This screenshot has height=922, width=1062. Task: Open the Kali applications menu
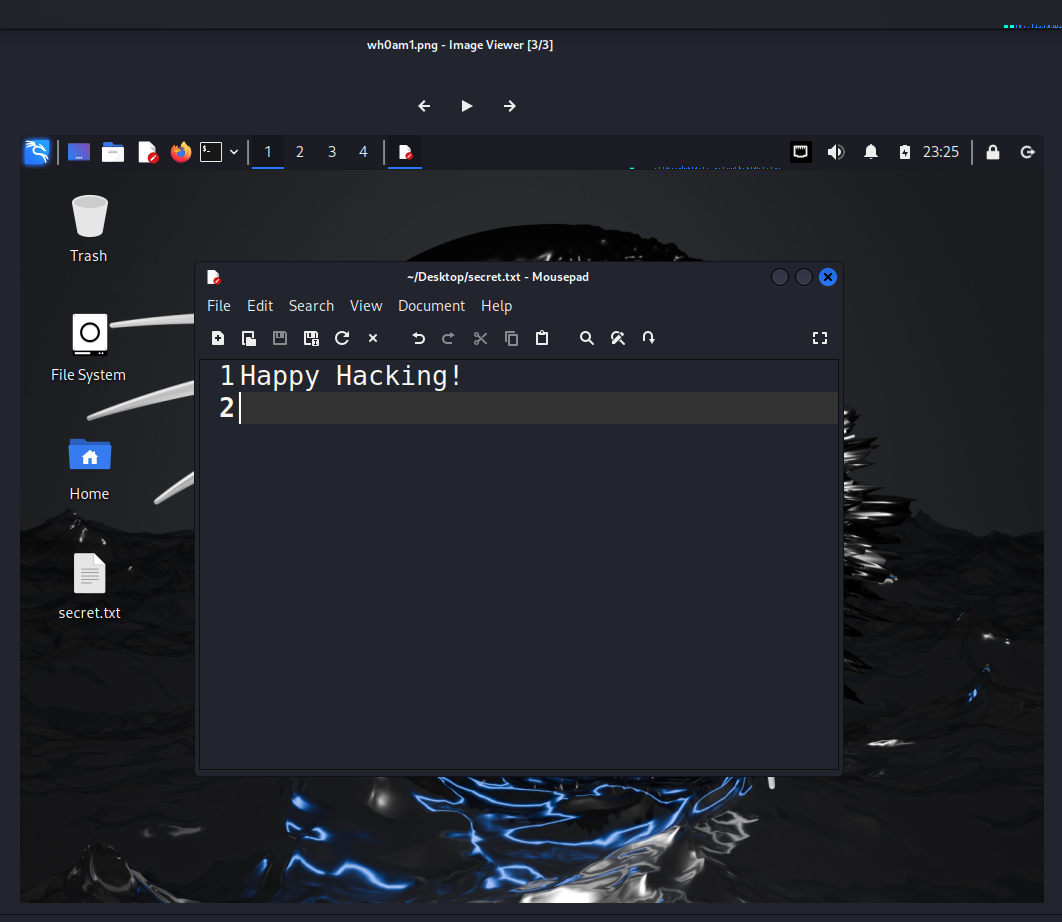37,152
